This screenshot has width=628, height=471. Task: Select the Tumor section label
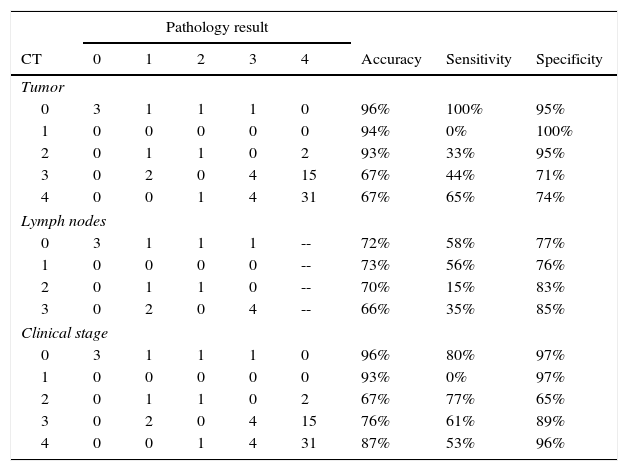click(x=40, y=87)
